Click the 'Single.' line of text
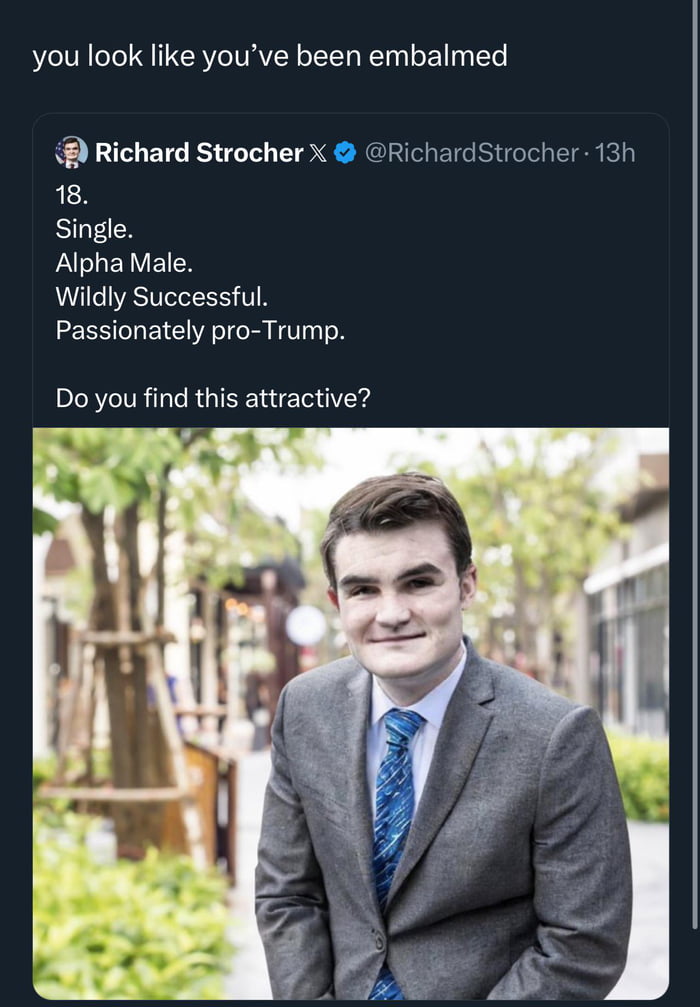 click(94, 229)
